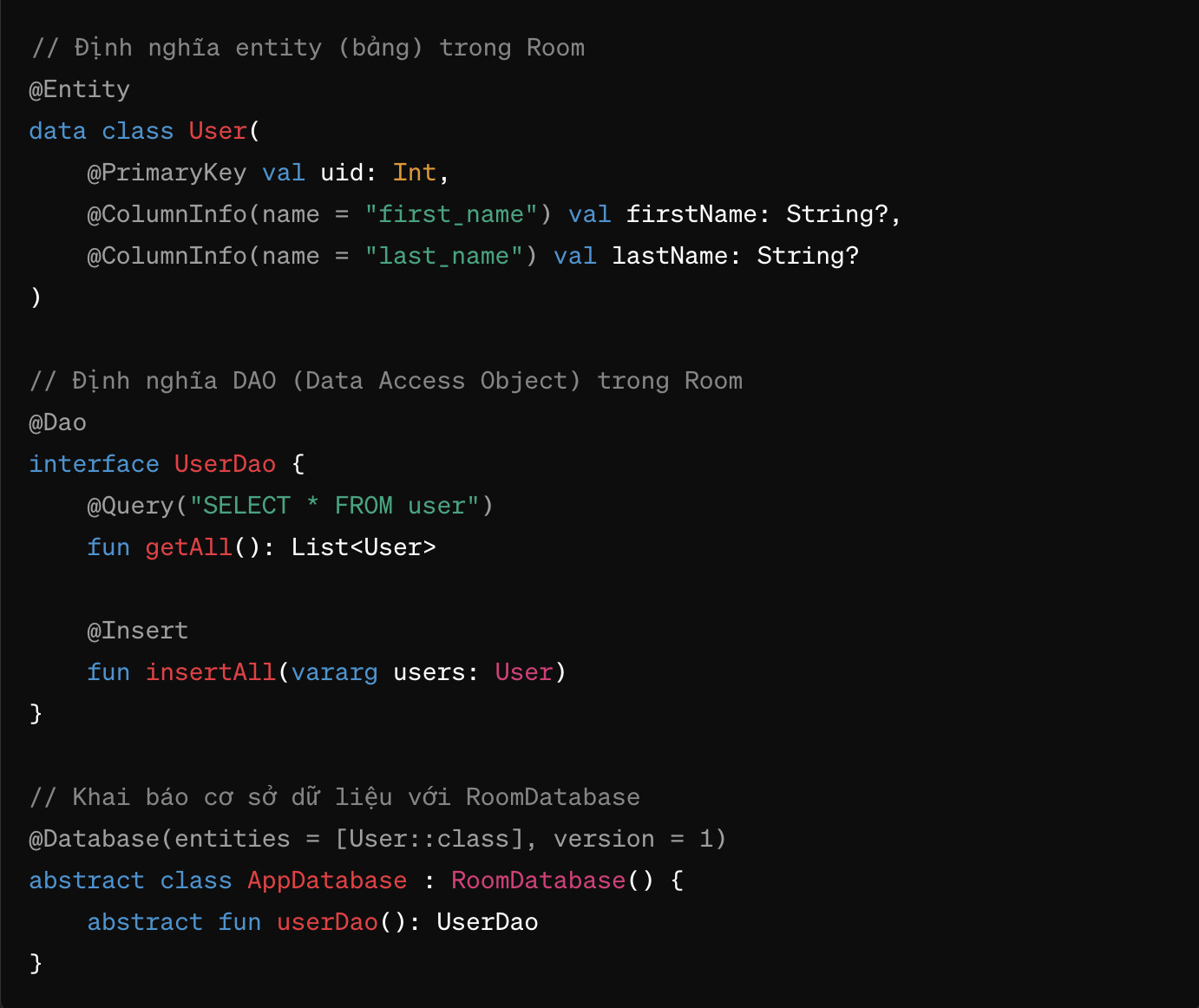Click the lastName property name
The width and height of the screenshot is (1199, 1008).
point(669,256)
